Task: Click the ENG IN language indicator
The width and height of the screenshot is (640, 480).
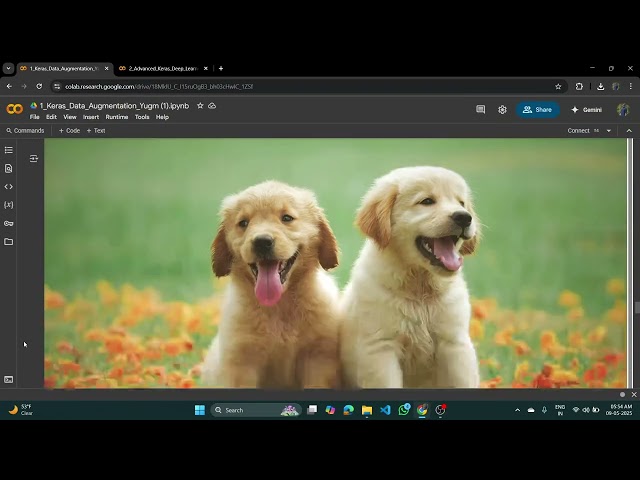Action: [x=560, y=410]
